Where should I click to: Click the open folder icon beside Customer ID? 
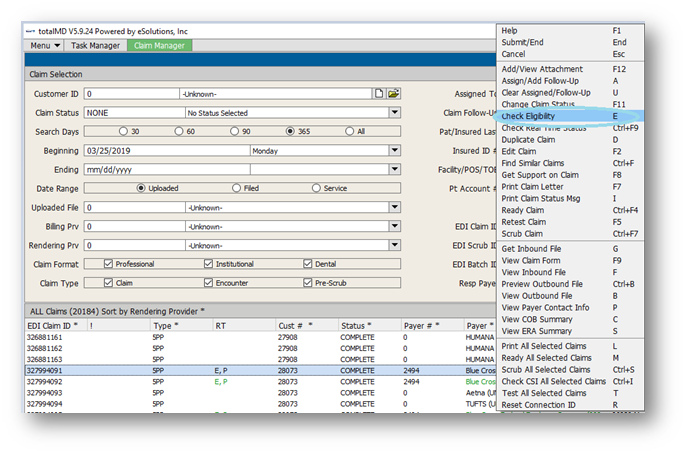point(394,93)
